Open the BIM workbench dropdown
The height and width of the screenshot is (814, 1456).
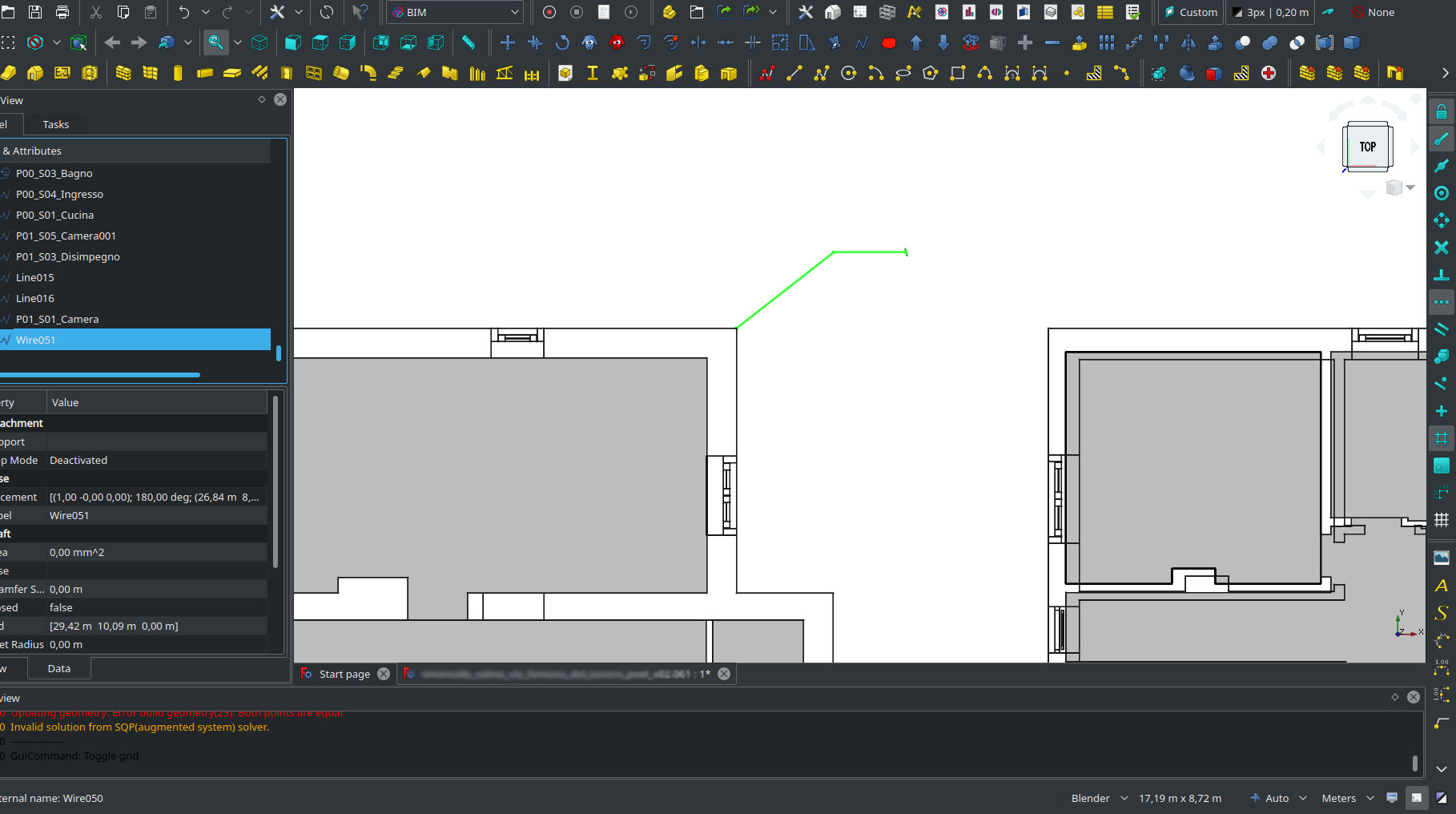click(x=455, y=12)
